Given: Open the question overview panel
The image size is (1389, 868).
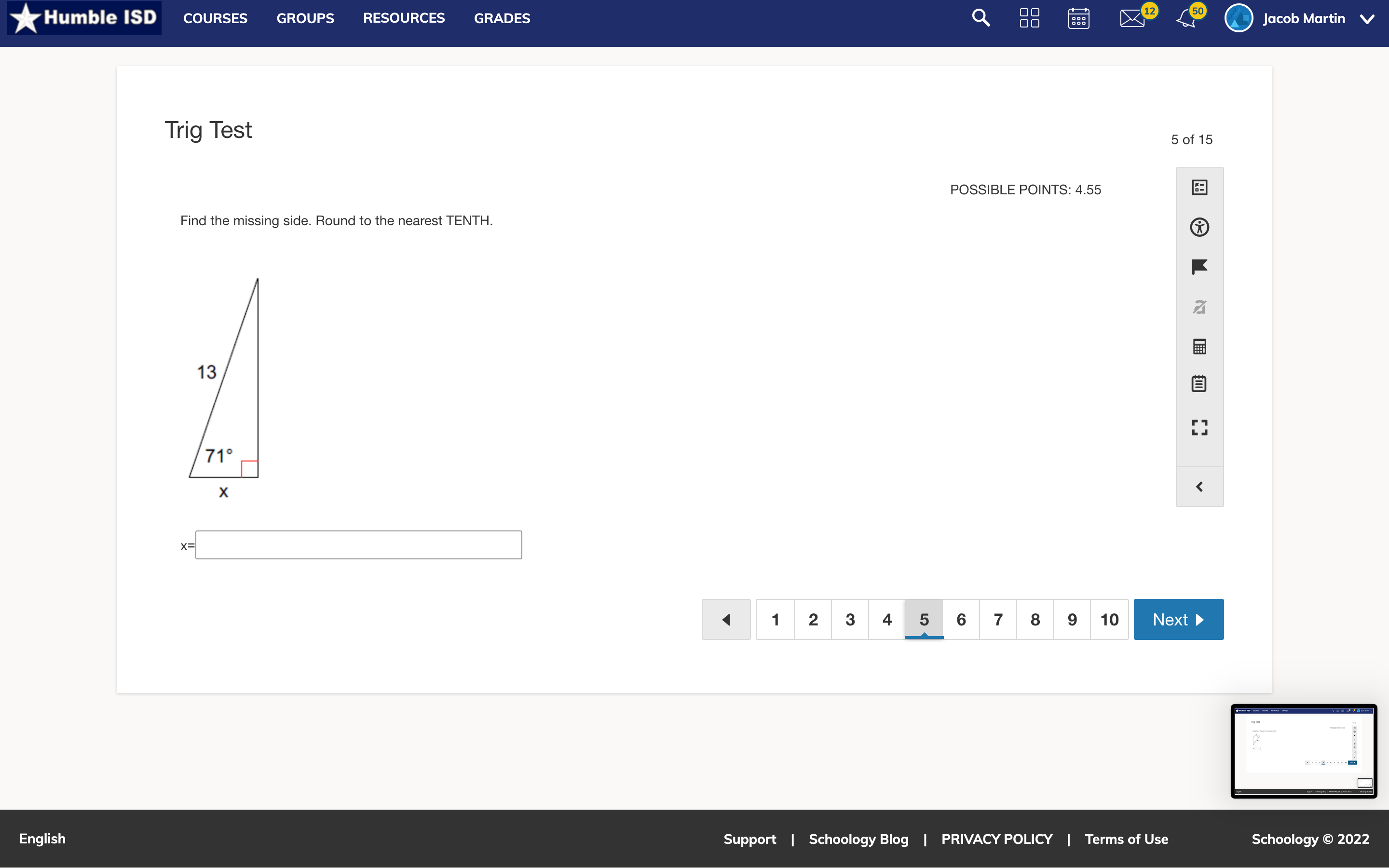Looking at the screenshot, I should [1199, 187].
